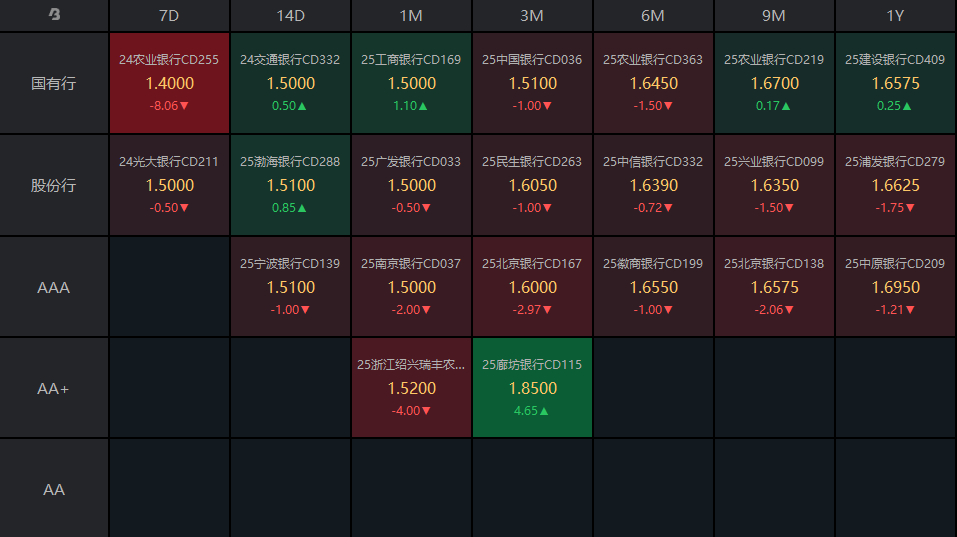Open the 25北京银行CD167 cell

(x=532, y=287)
